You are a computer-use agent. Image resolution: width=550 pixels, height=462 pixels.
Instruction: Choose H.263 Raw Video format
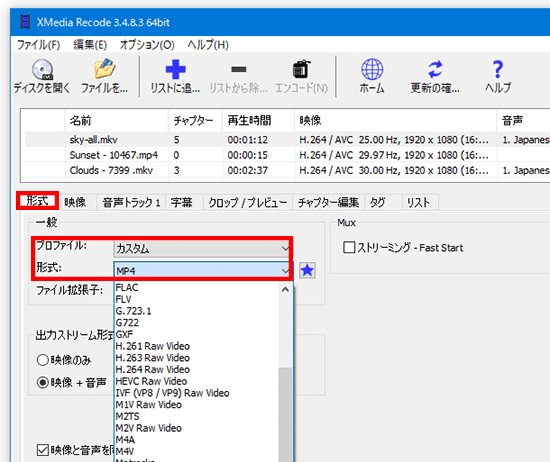[197, 358]
